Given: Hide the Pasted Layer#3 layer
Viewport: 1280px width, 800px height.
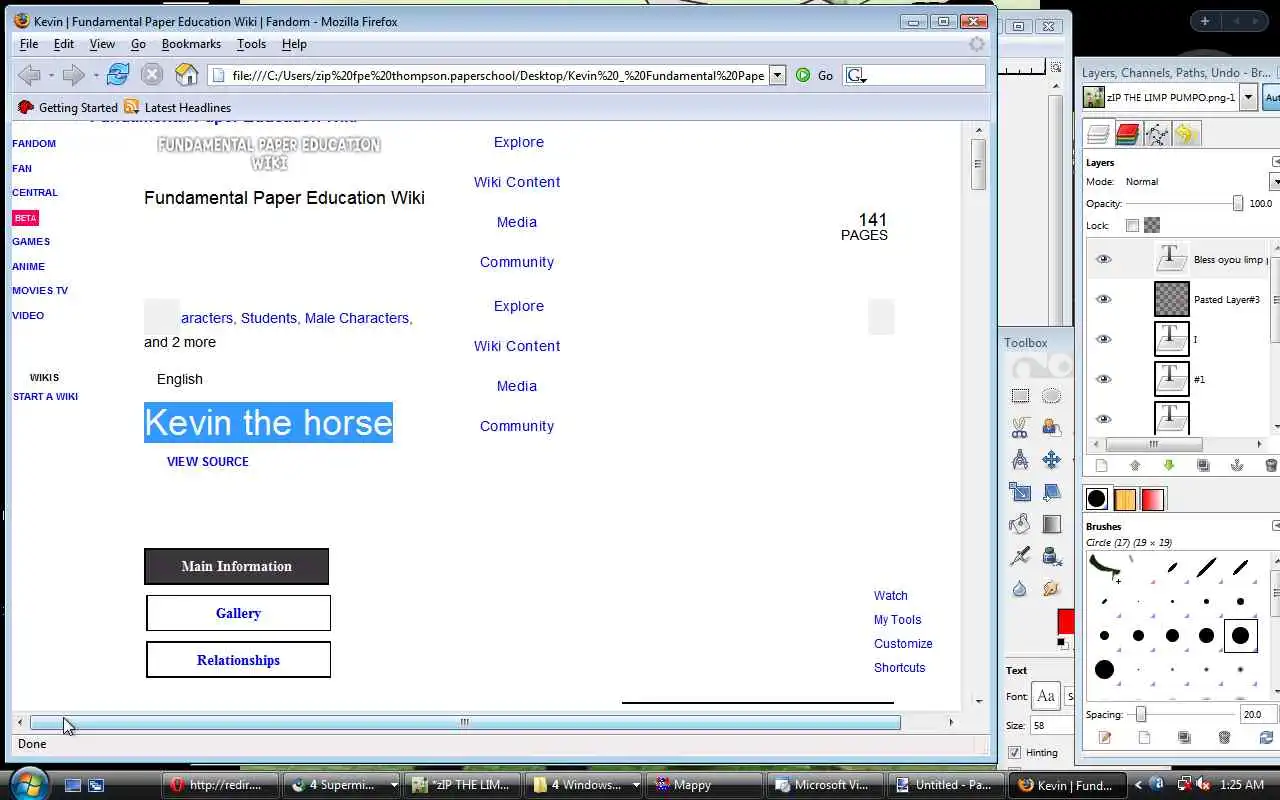Looking at the screenshot, I should (x=1104, y=299).
